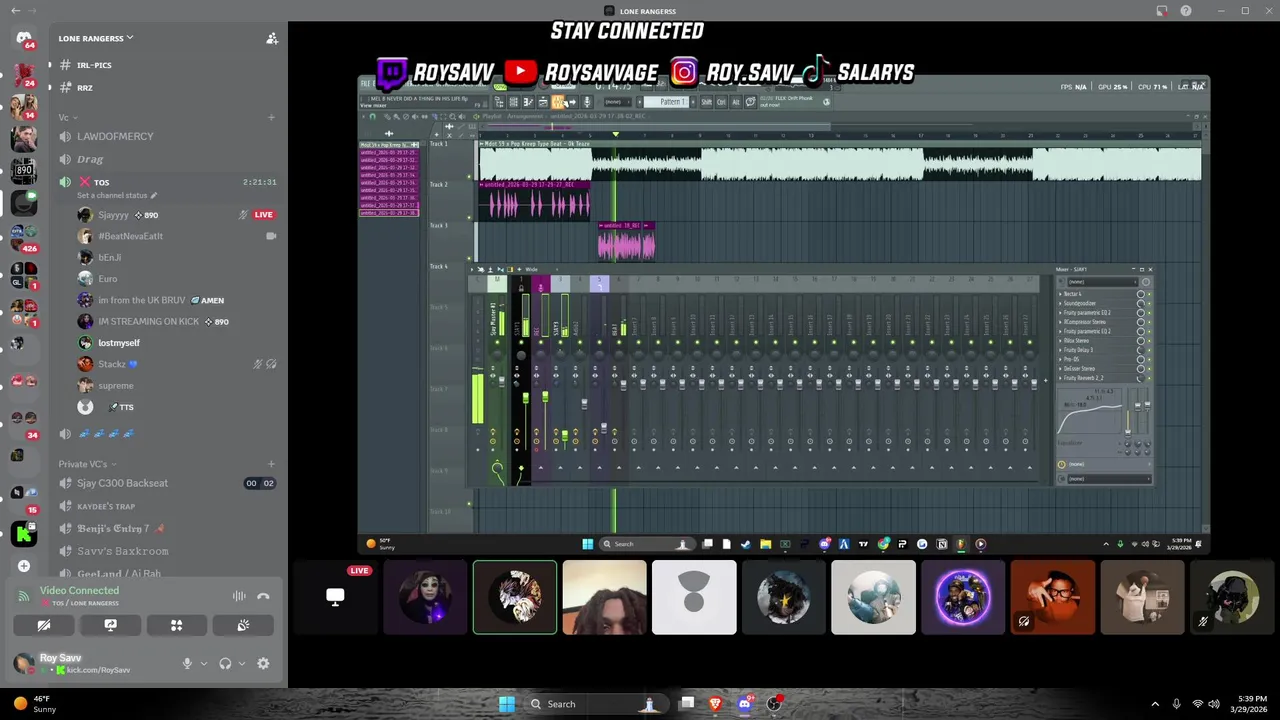Click the add a server plus icon
Image resolution: width=1280 pixels, height=720 pixels.
(24, 566)
